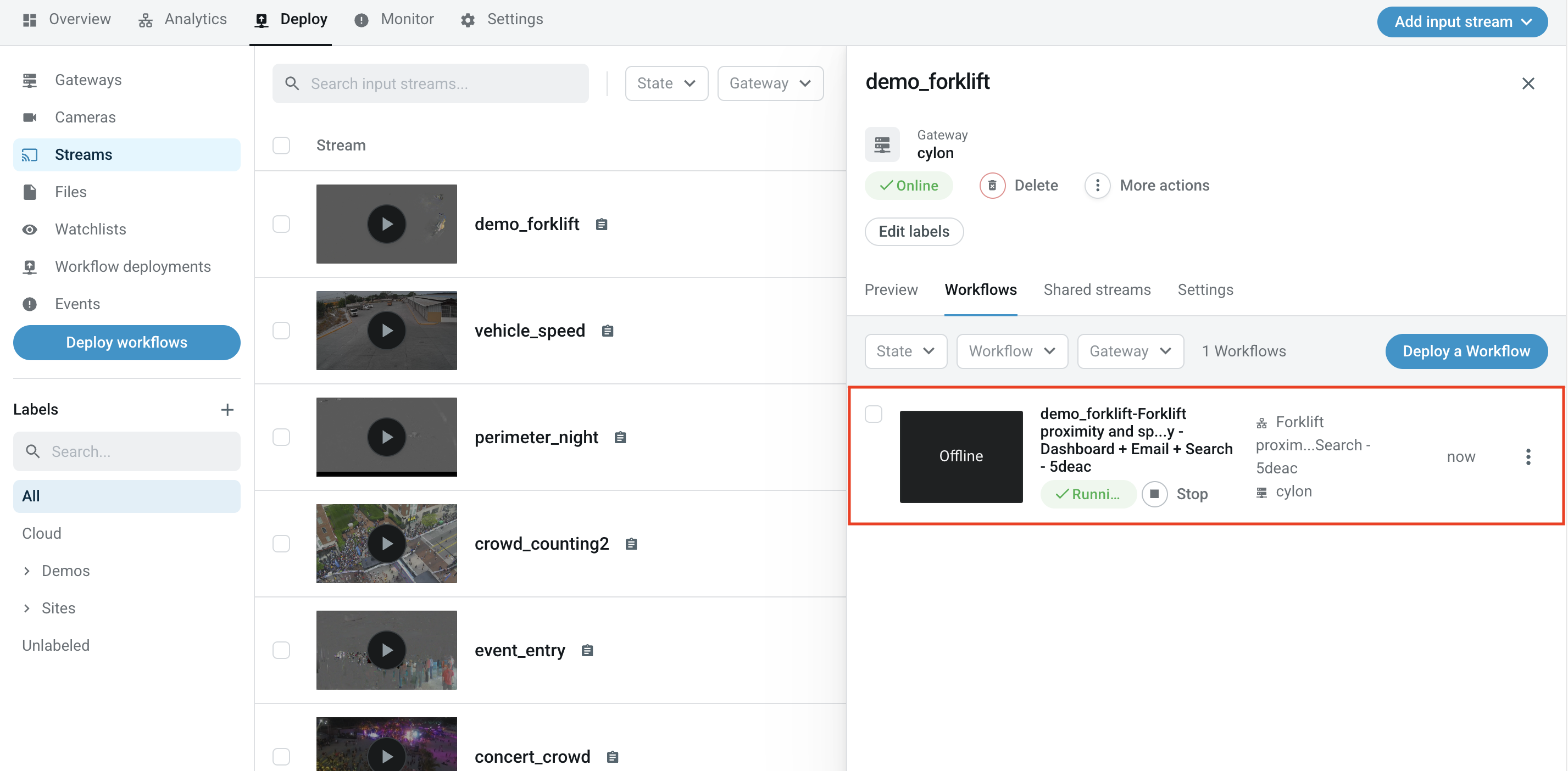
Task: Expand the Sites label group
Action: click(27, 608)
